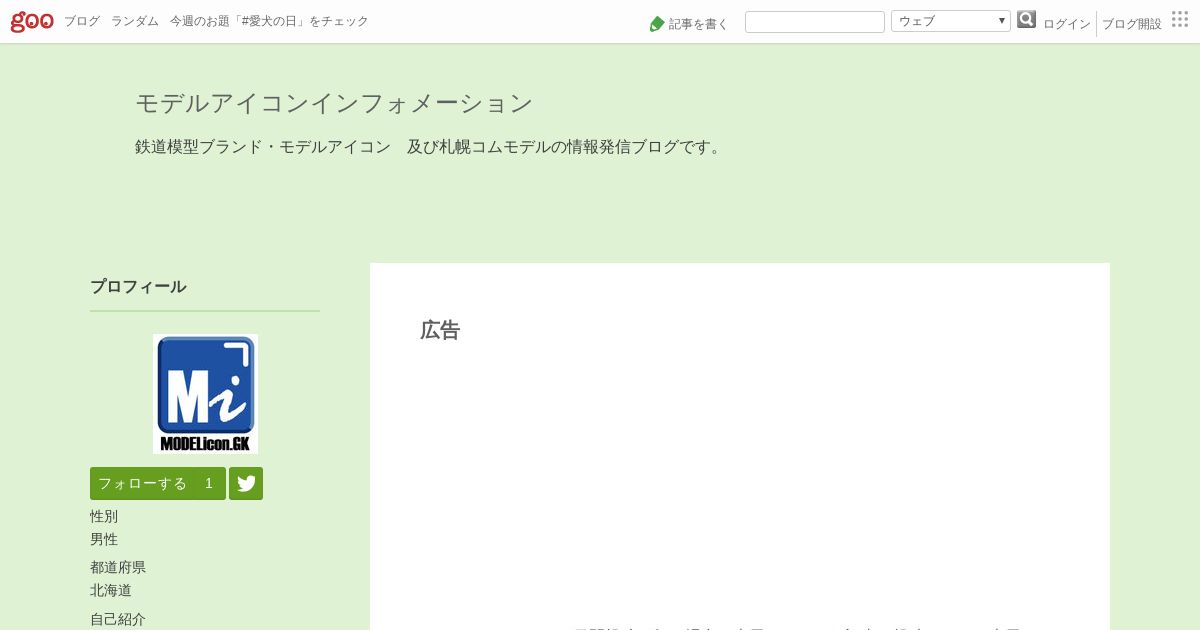This screenshot has width=1200, height=630.
Task: Click the ログイン link
Action: pyautogui.click(x=1067, y=24)
